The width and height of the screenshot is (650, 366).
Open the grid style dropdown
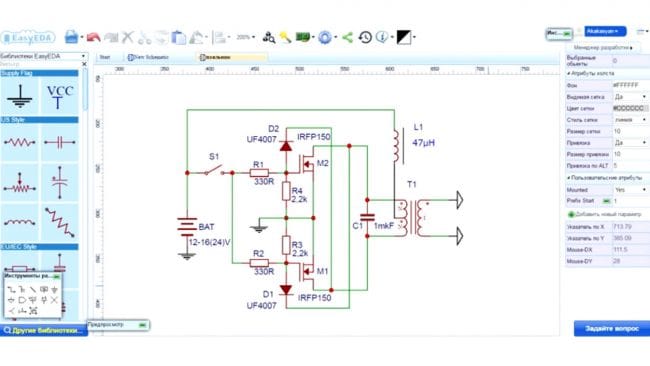click(x=631, y=120)
